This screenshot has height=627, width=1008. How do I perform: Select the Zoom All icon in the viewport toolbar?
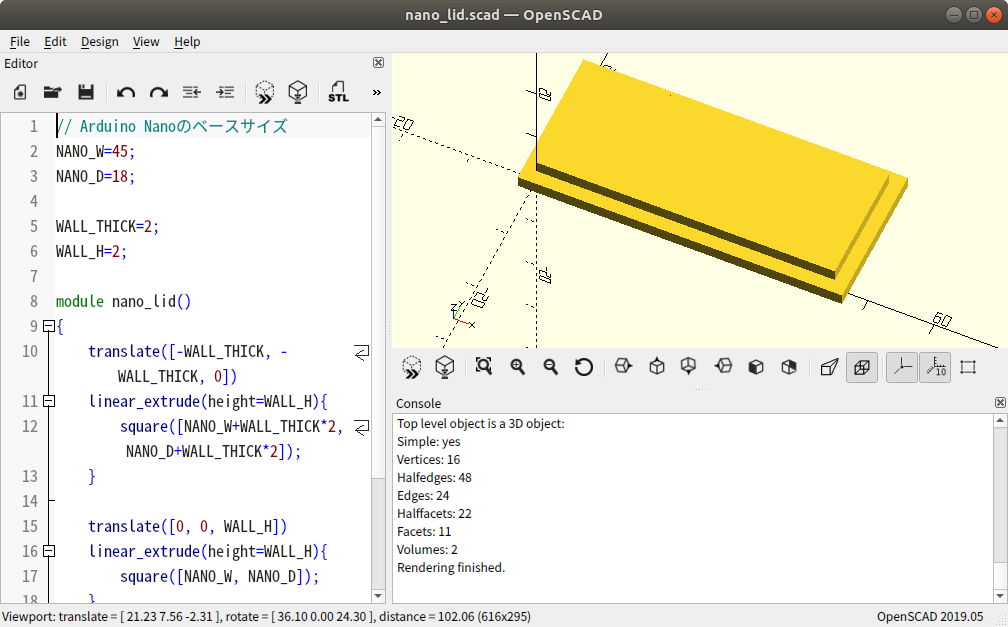pos(483,367)
